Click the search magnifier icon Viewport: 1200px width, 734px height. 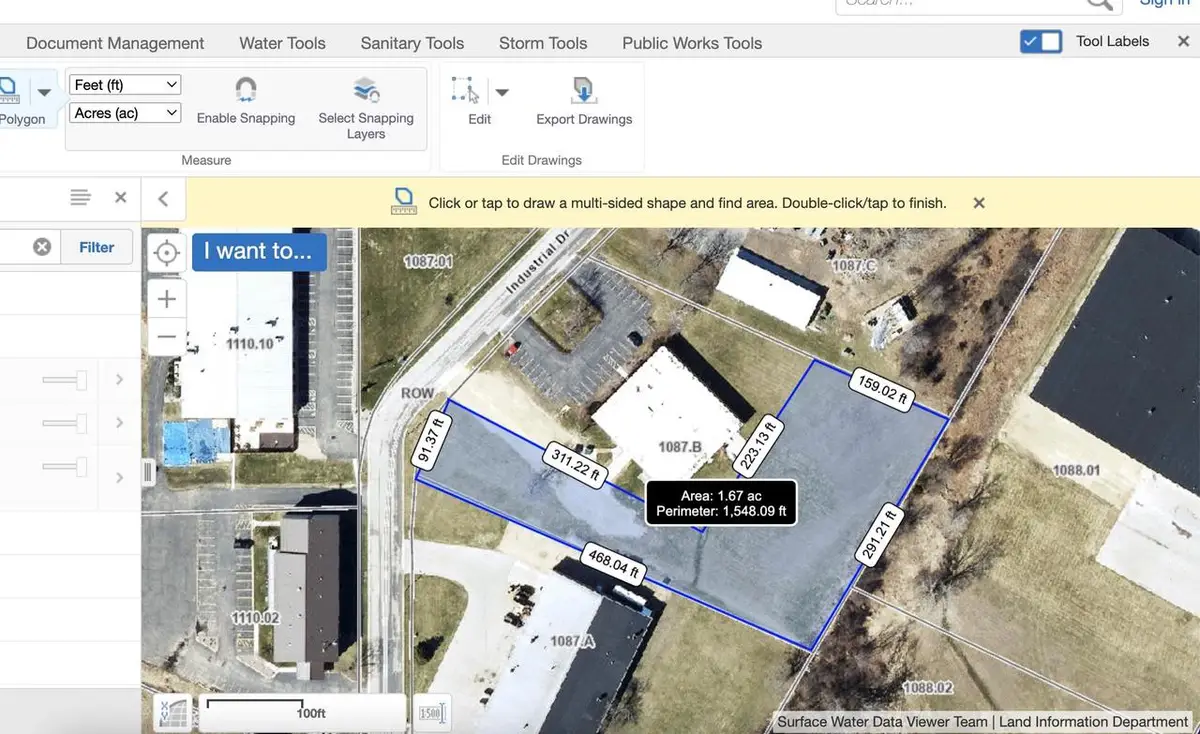1098,4
